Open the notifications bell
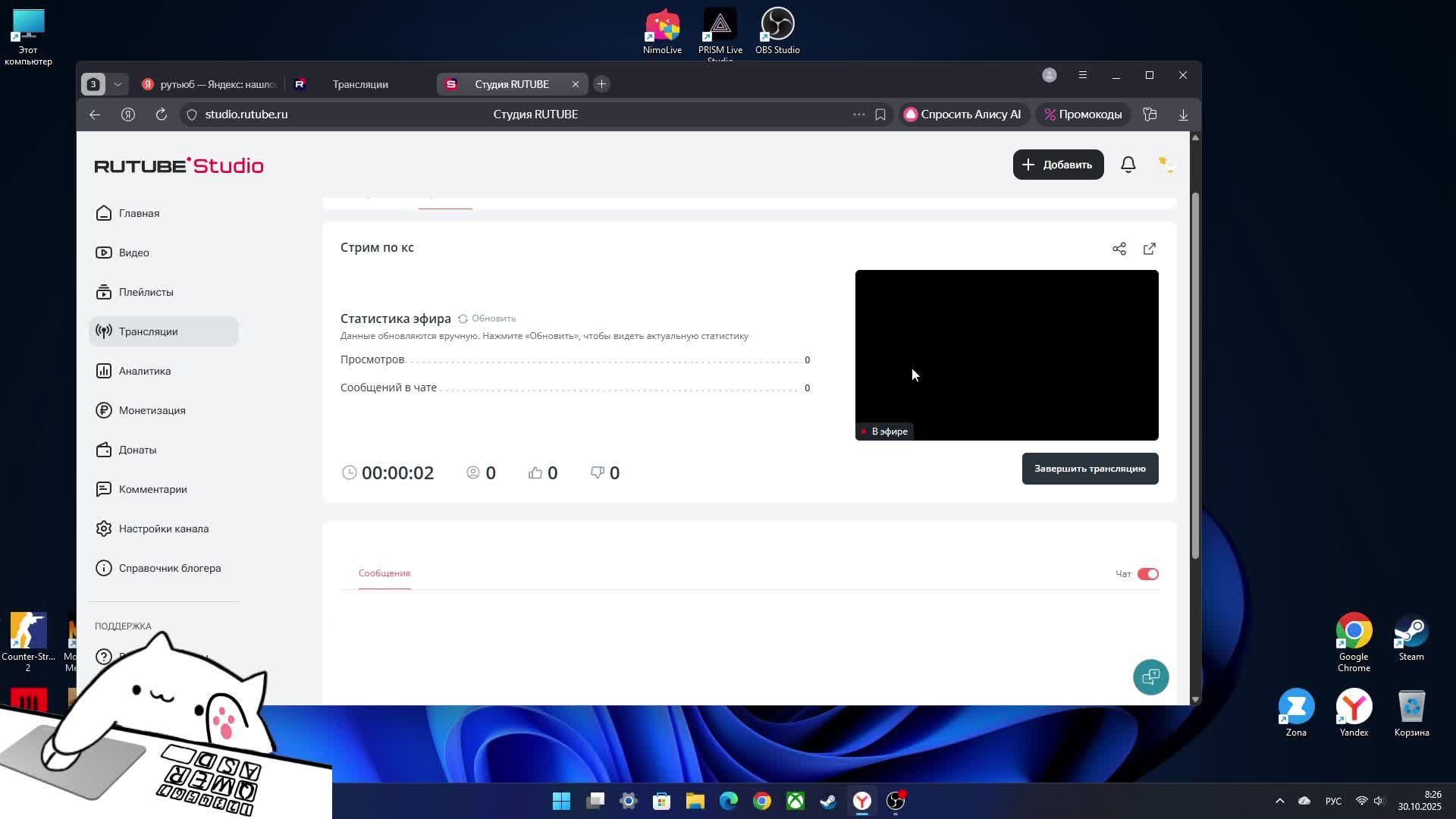This screenshot has width=1456, height=819. [1128, 165]
